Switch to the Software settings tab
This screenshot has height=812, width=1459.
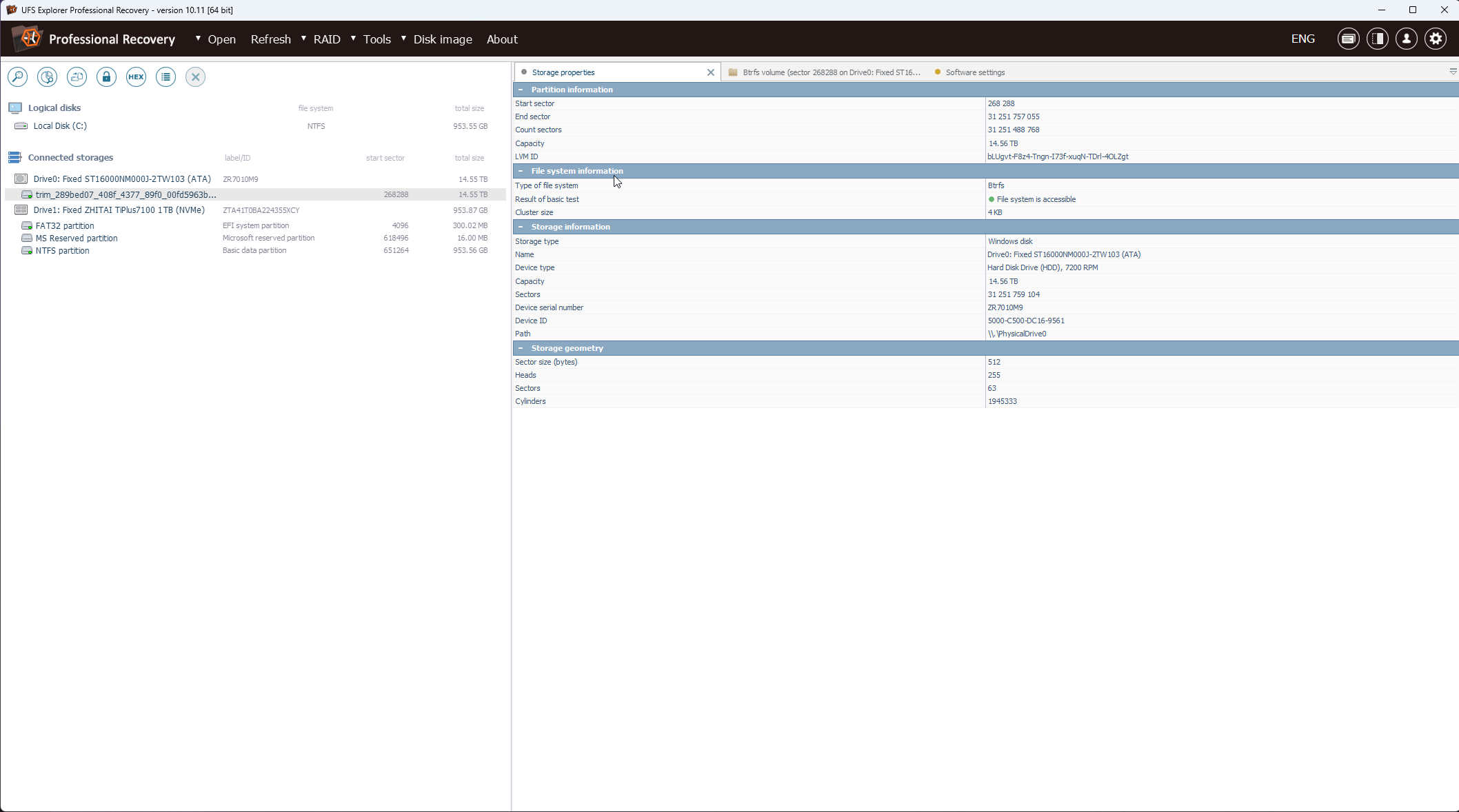pyautogui.click(x=974, y=72)
